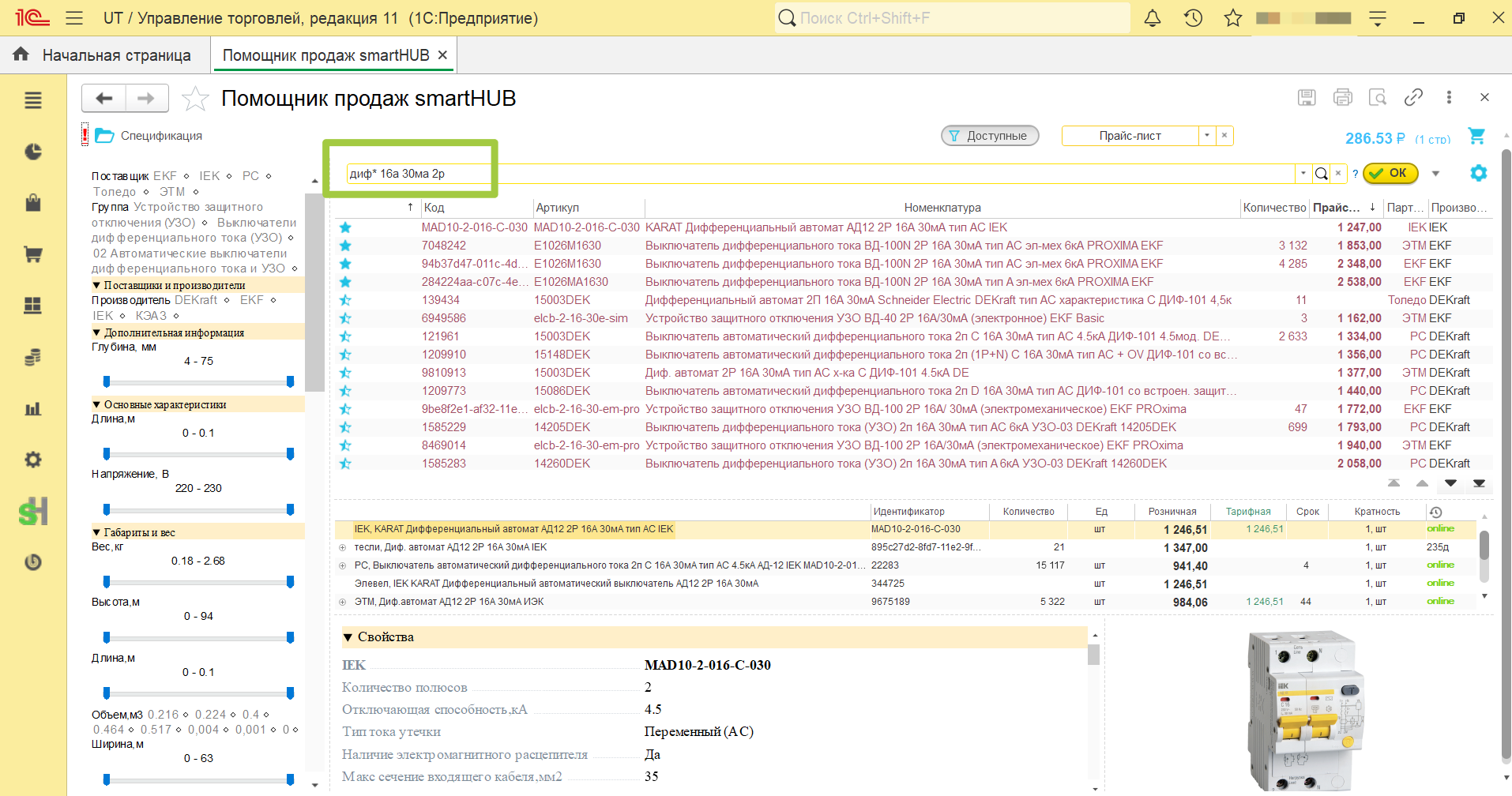Toggle favorite star for row 6949586
The image size is (1512, 796).
click(x=345, y=318)
